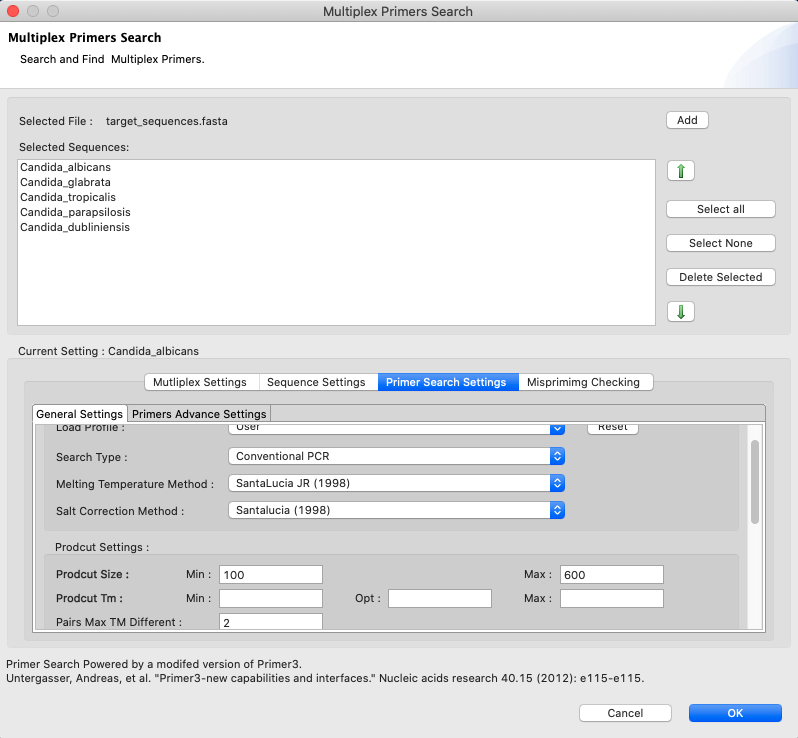
Task: Click the Cancel button
Action: [625, 713]
